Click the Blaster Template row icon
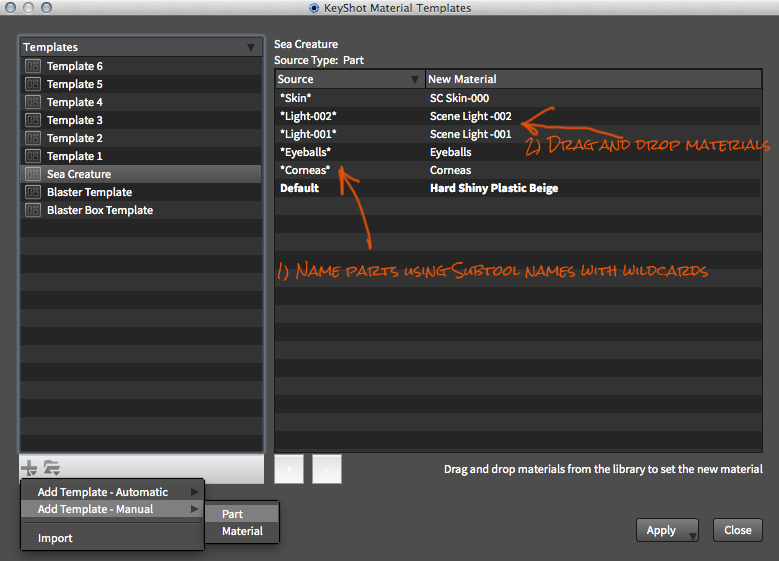The height and width of the screenshot is (561, 779). pos(33,192)
